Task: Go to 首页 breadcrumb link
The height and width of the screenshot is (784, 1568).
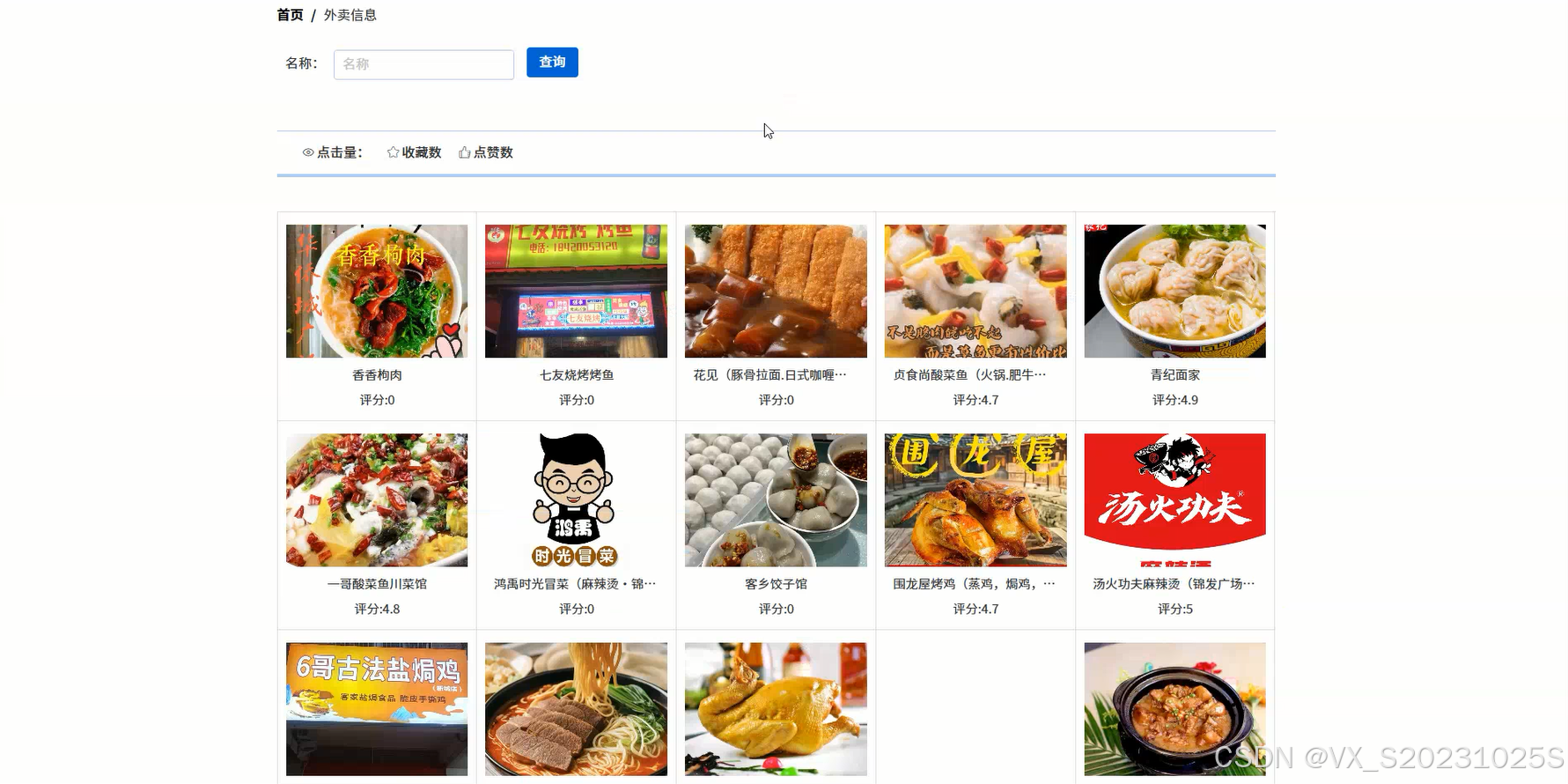Action: [x=290, y=15]
